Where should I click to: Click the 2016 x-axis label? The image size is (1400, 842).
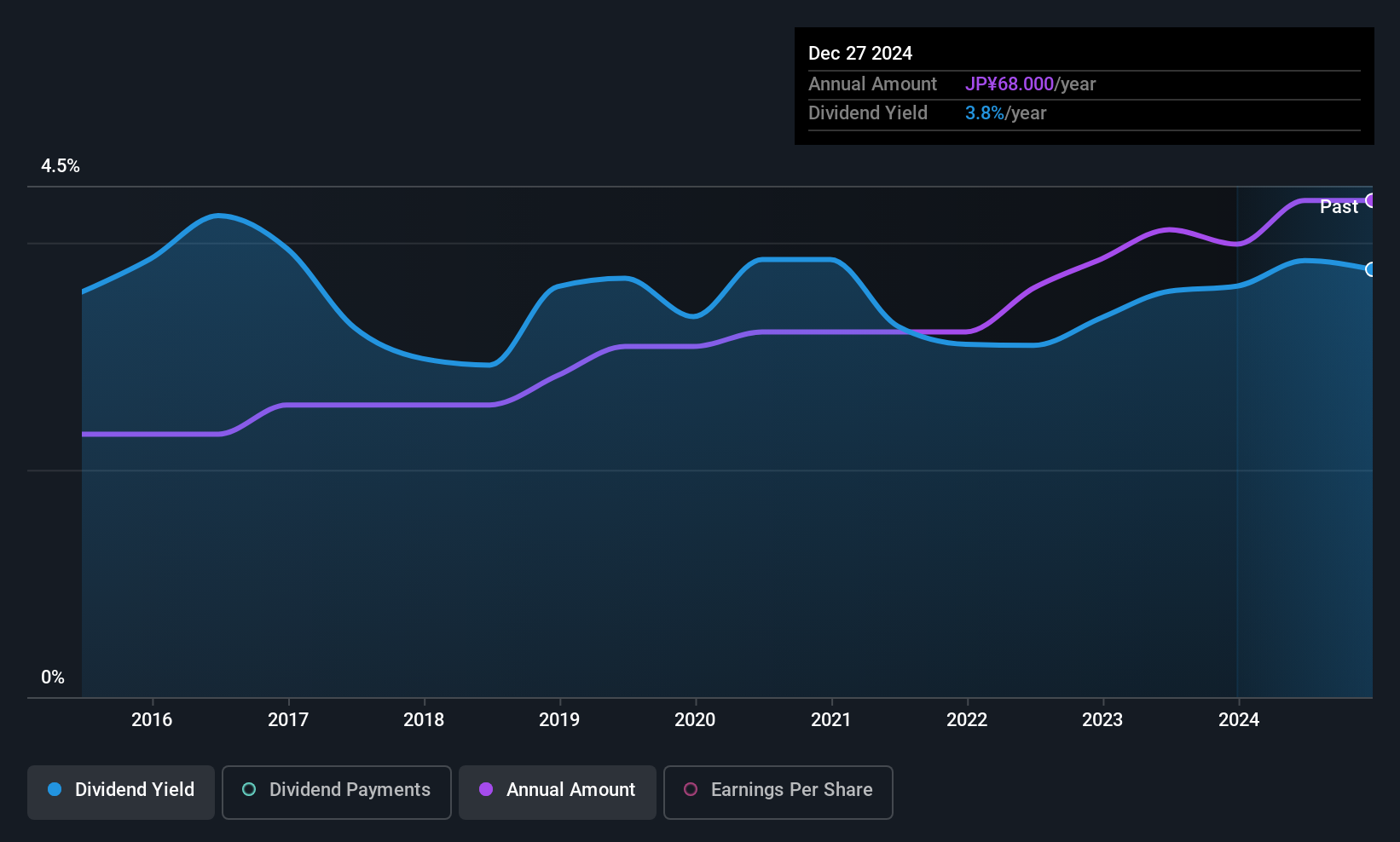152,719
